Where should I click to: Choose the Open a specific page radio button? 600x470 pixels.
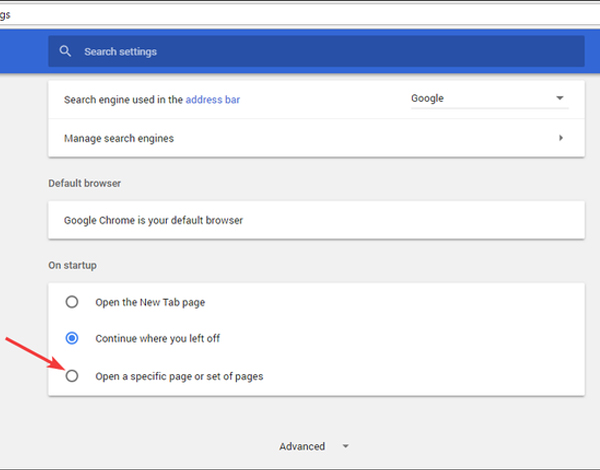pos(71,376)
